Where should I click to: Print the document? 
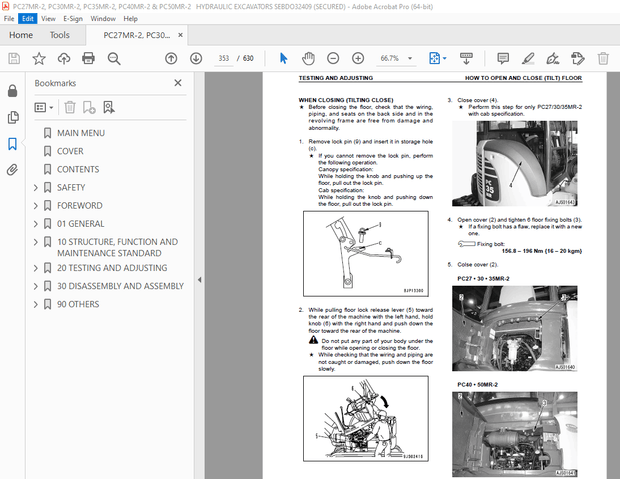pos(88,59)
